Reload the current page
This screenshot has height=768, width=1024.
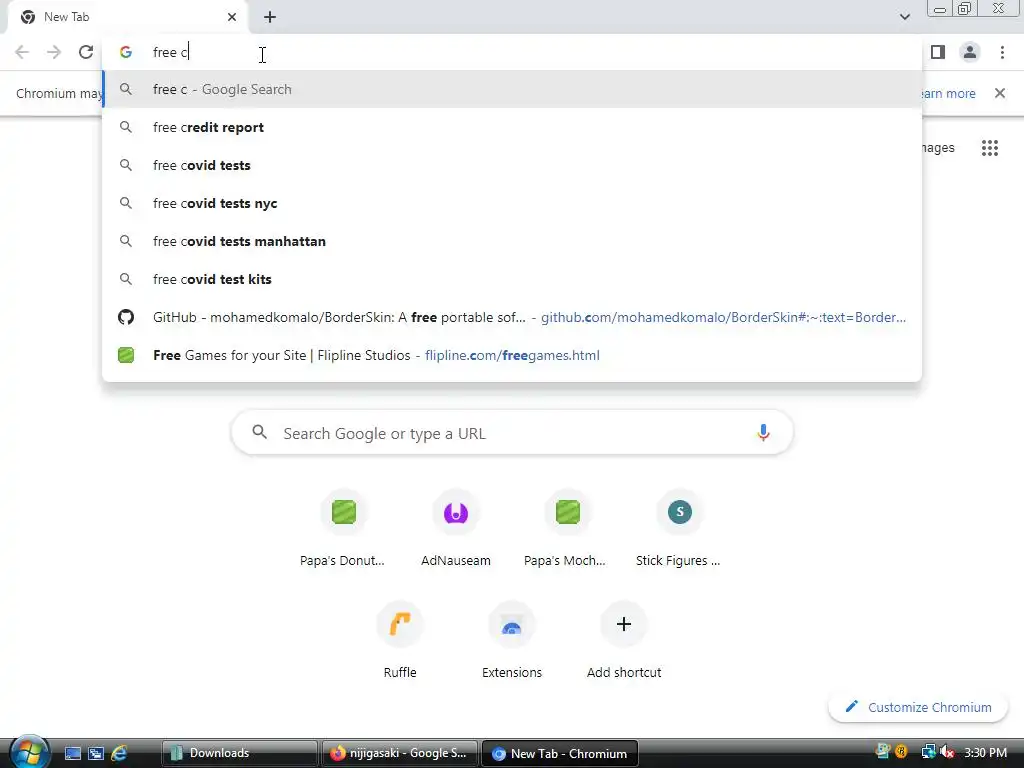(x=86, y=52)
